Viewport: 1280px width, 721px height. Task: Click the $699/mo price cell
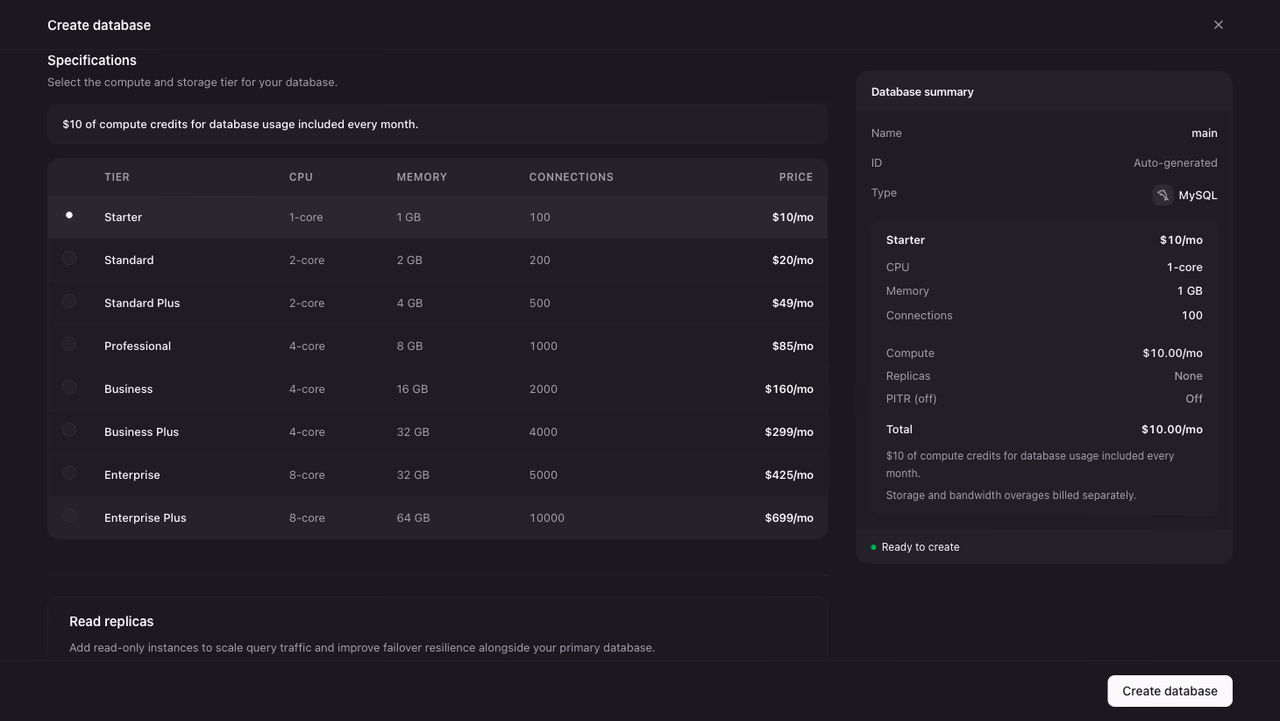pyautogui.click(x=789, y=518)
